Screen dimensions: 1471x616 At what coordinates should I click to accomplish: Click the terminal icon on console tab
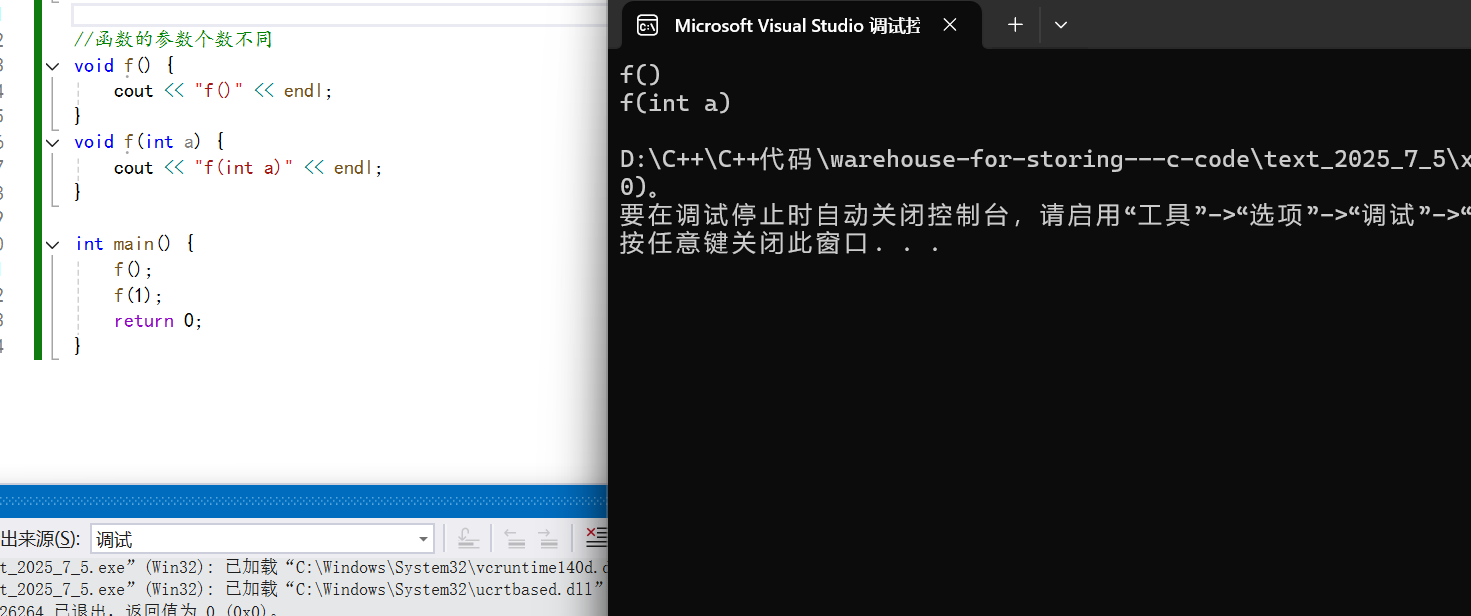[648, 25]
